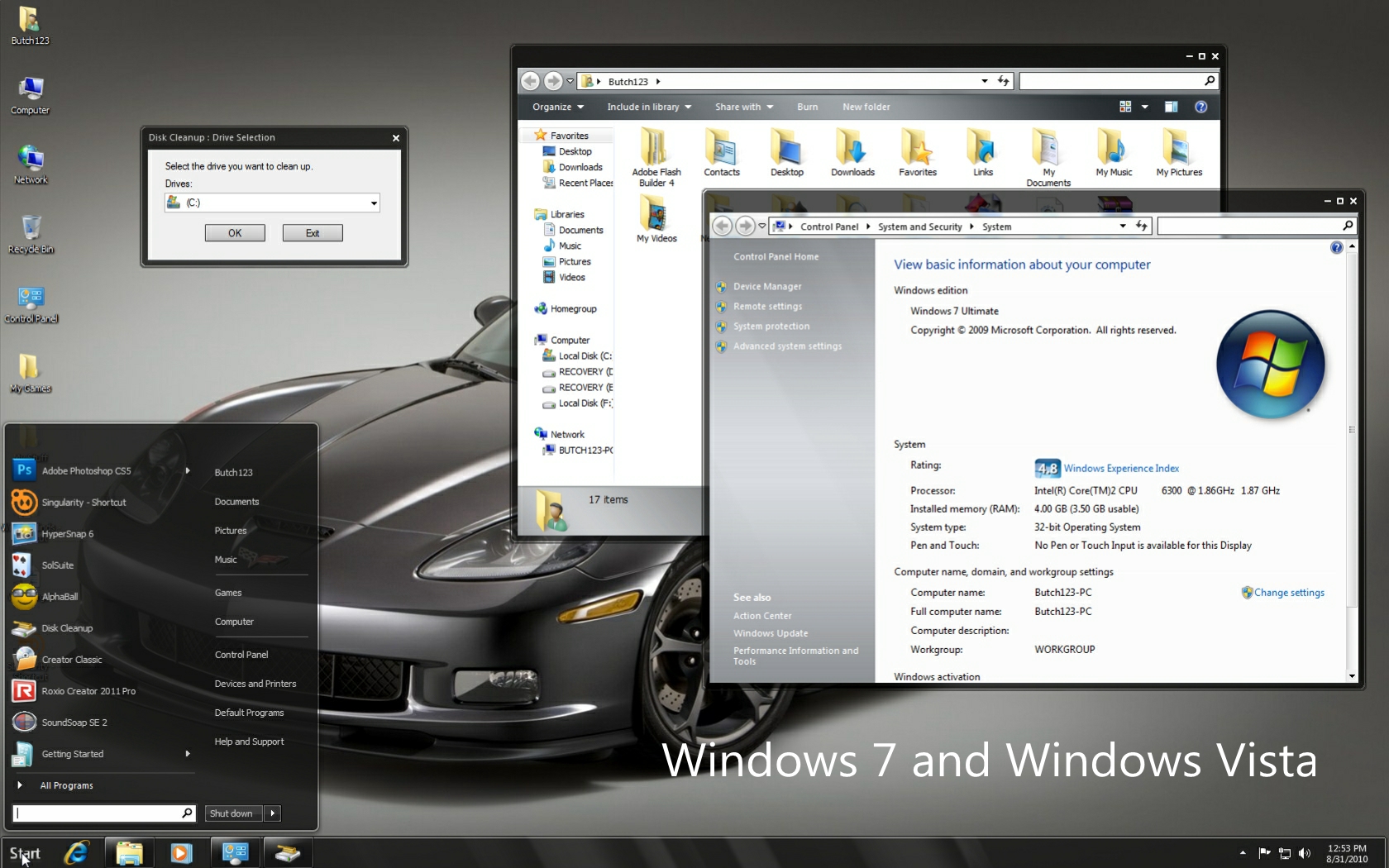Image resolution: width=1389 pixels, height=868 pixels.
Task: Launch Adobe Photoshop CS5 from Start menu
Action: pos(86,471)
